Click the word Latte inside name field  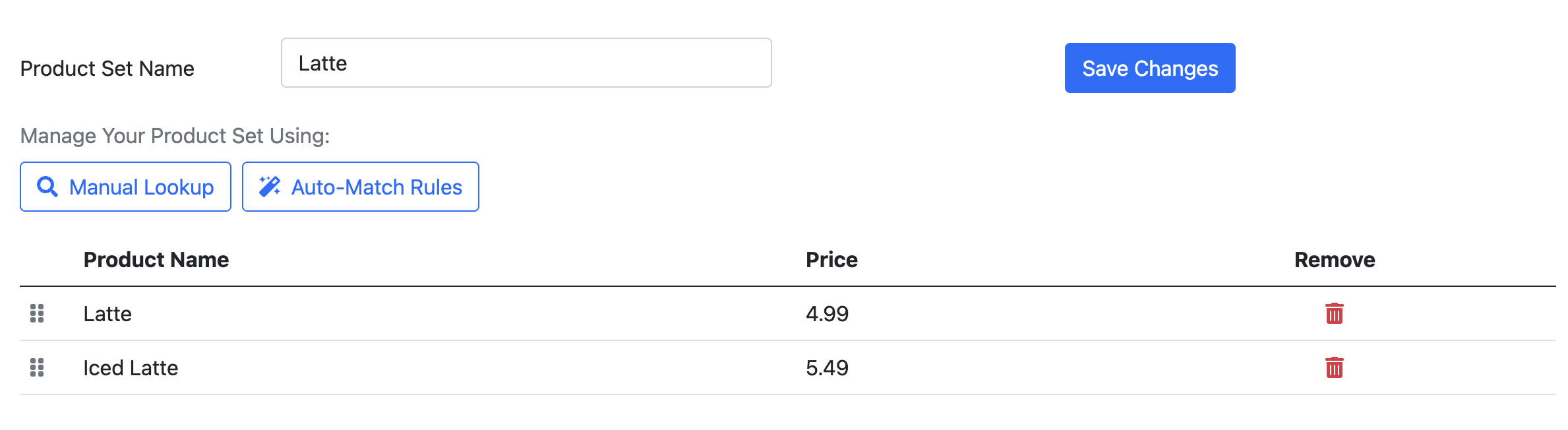(x=322, y=63)
